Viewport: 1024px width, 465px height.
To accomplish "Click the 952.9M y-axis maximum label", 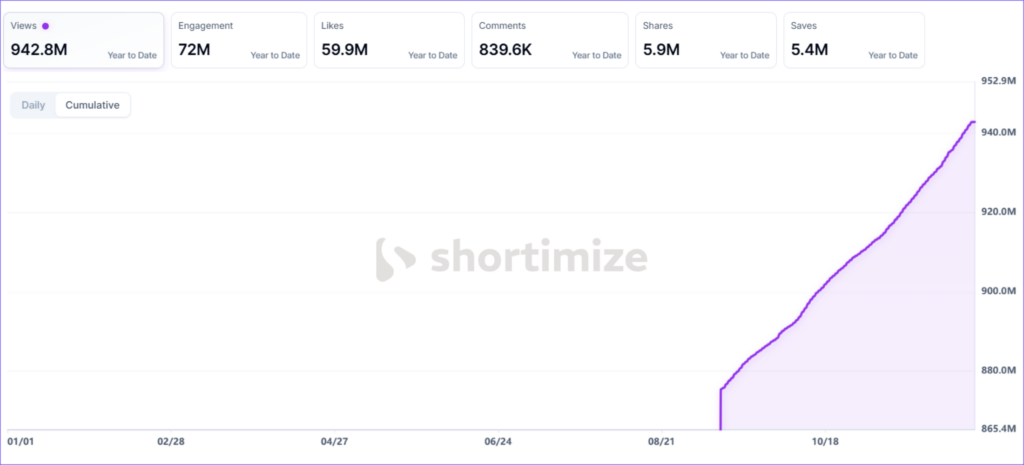I will coord(999,81).
